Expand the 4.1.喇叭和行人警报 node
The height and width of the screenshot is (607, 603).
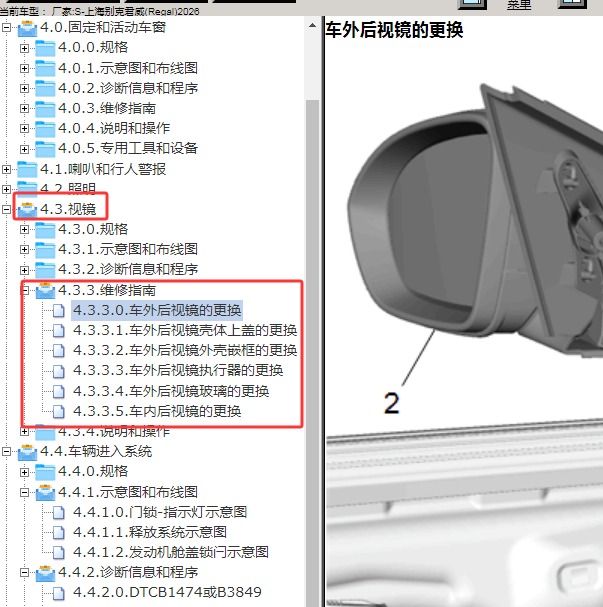click(x=6, y=170)
